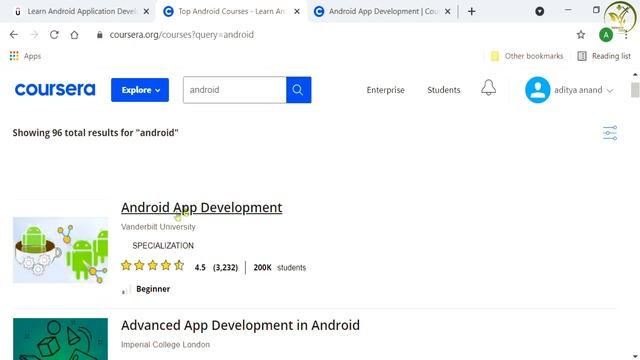
Task: Click the Showing 96 total results text
Action: click(x=96, y=133)
